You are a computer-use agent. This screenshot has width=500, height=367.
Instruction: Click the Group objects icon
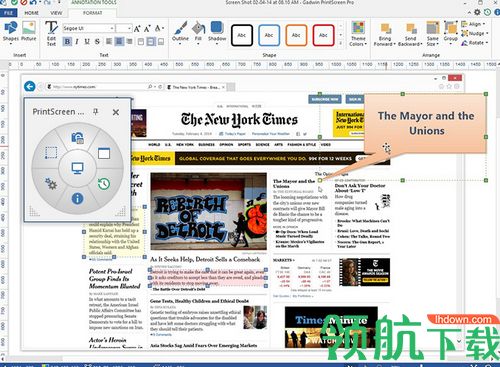(451, 32)
